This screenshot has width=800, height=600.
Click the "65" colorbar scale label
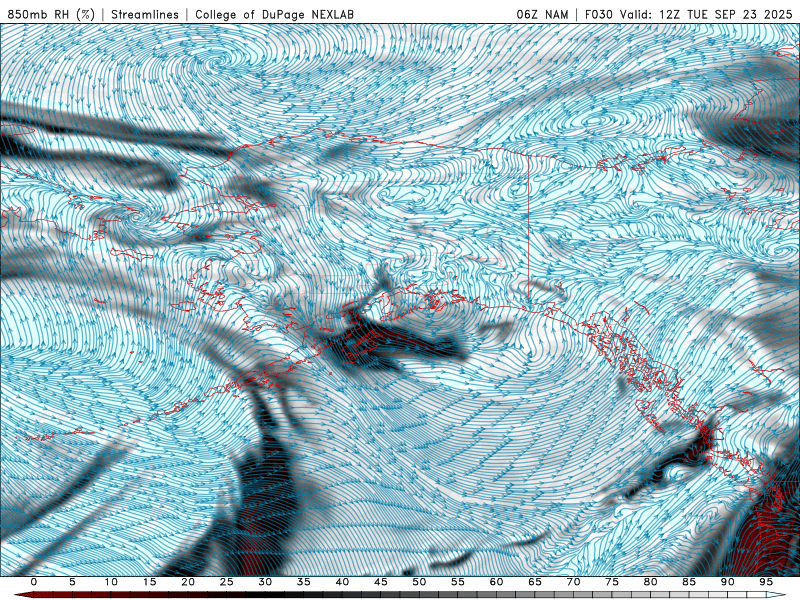pos(535,582)
